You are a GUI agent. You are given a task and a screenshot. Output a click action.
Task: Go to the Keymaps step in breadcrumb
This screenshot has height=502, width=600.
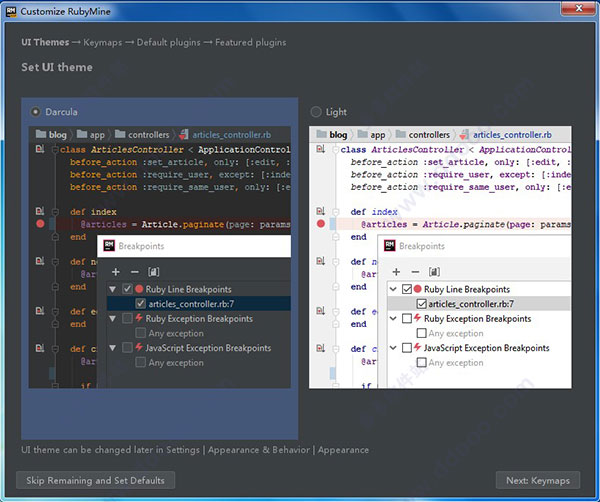pyautogui.click(x=103, y=42)
